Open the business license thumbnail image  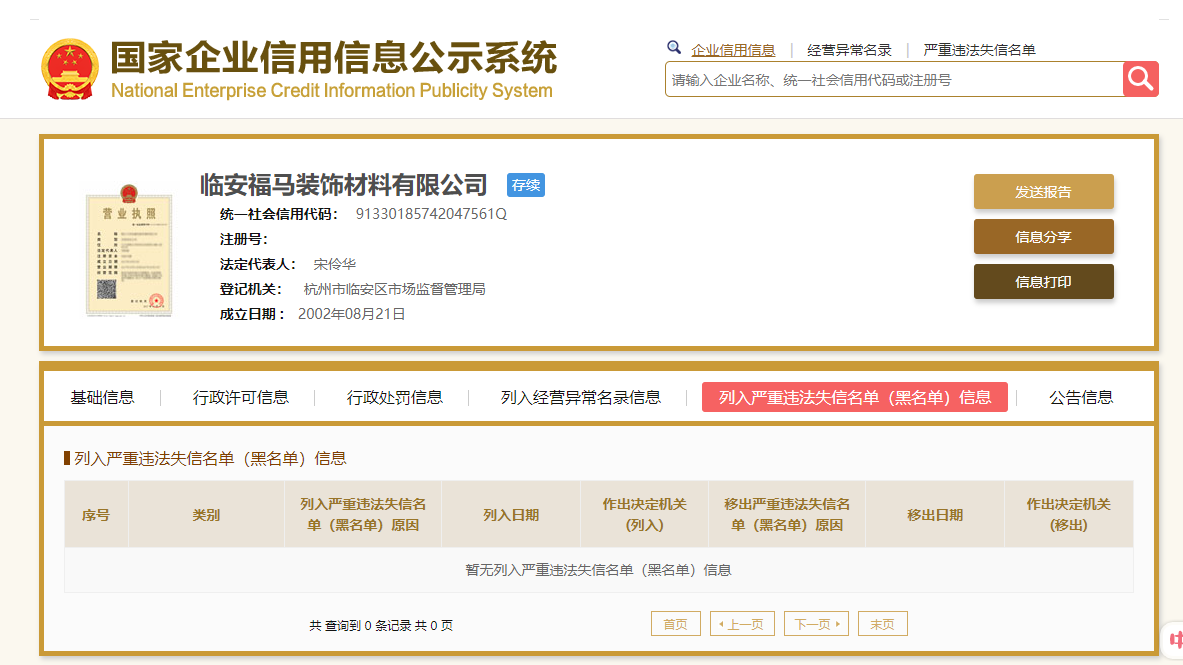tap(129, 250)
